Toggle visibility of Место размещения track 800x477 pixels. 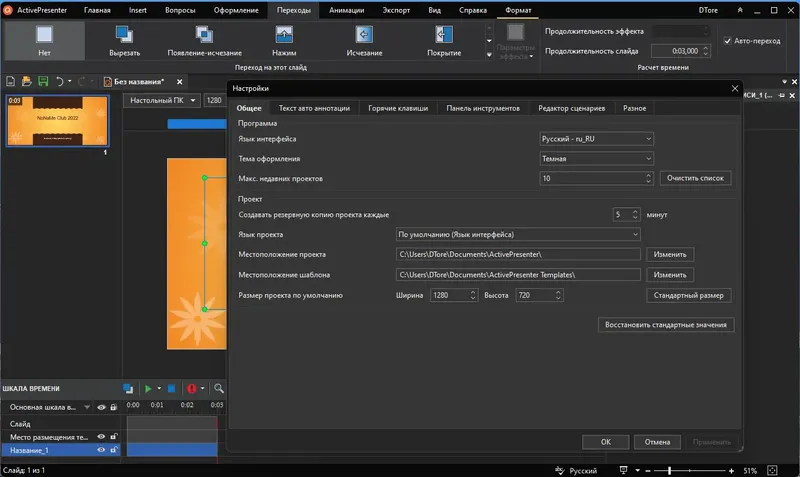click(x=101, y=437)
